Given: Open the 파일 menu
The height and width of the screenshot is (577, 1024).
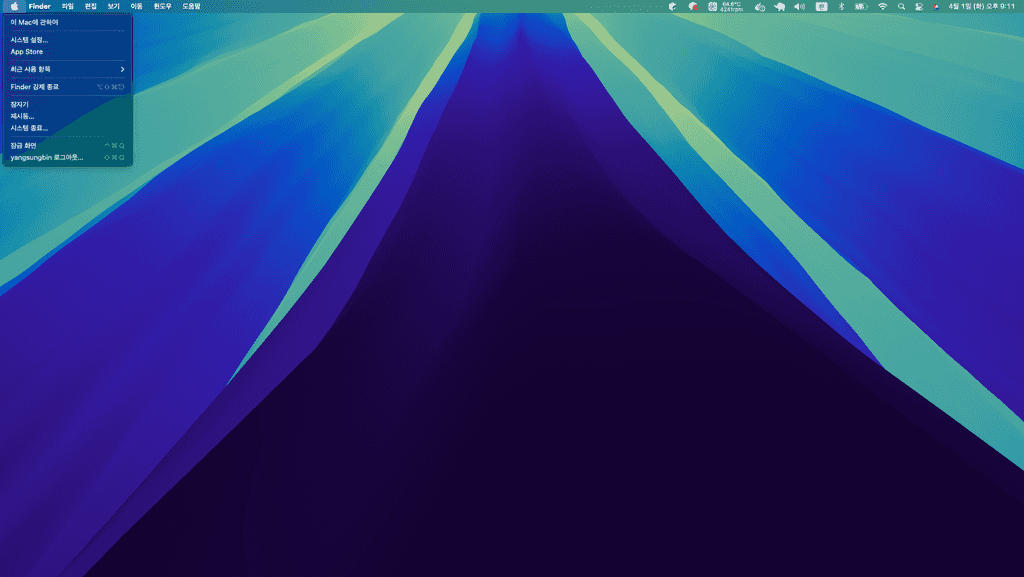Looking at the screenshot, I should click(68, 7).
